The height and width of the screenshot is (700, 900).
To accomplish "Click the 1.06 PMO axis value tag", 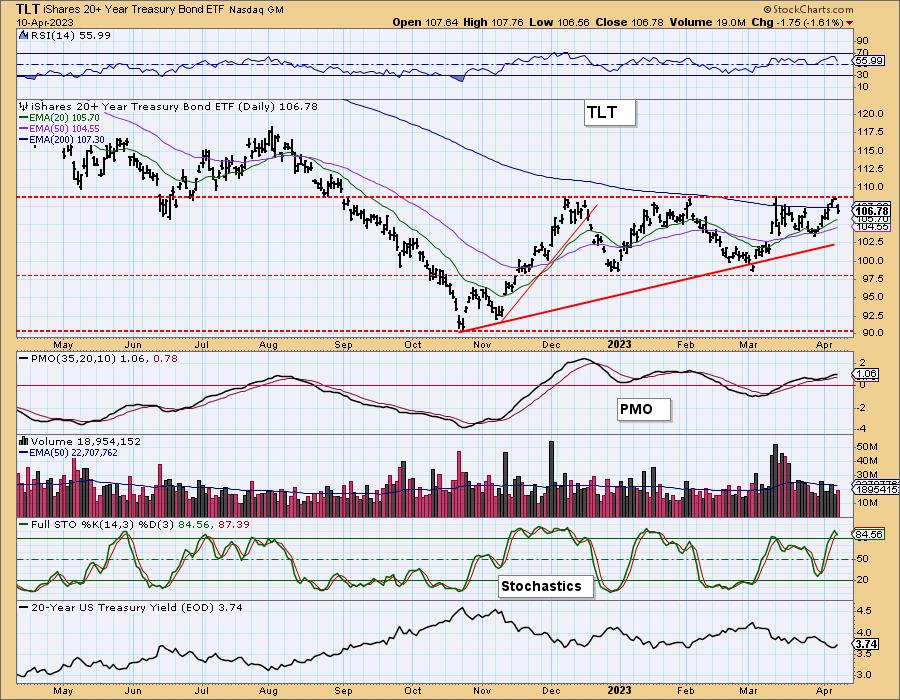I will [867, 374].
